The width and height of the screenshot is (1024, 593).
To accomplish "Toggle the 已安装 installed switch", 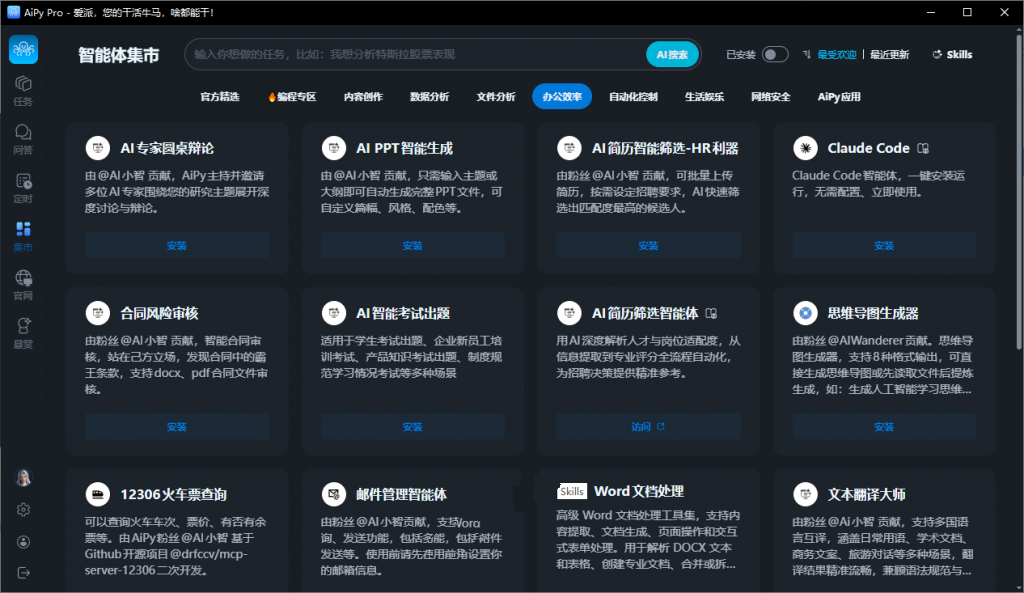I will 775,55.
